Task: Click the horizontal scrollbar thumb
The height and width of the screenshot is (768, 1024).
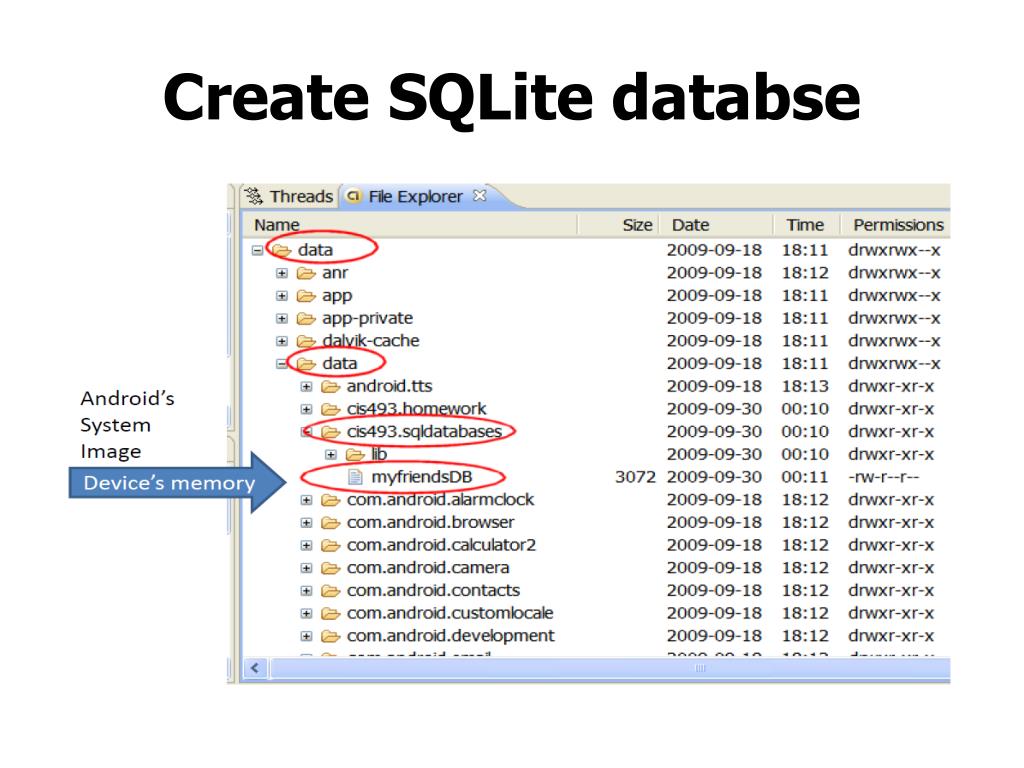Action: pyautogui.click(x=610, y=668)
